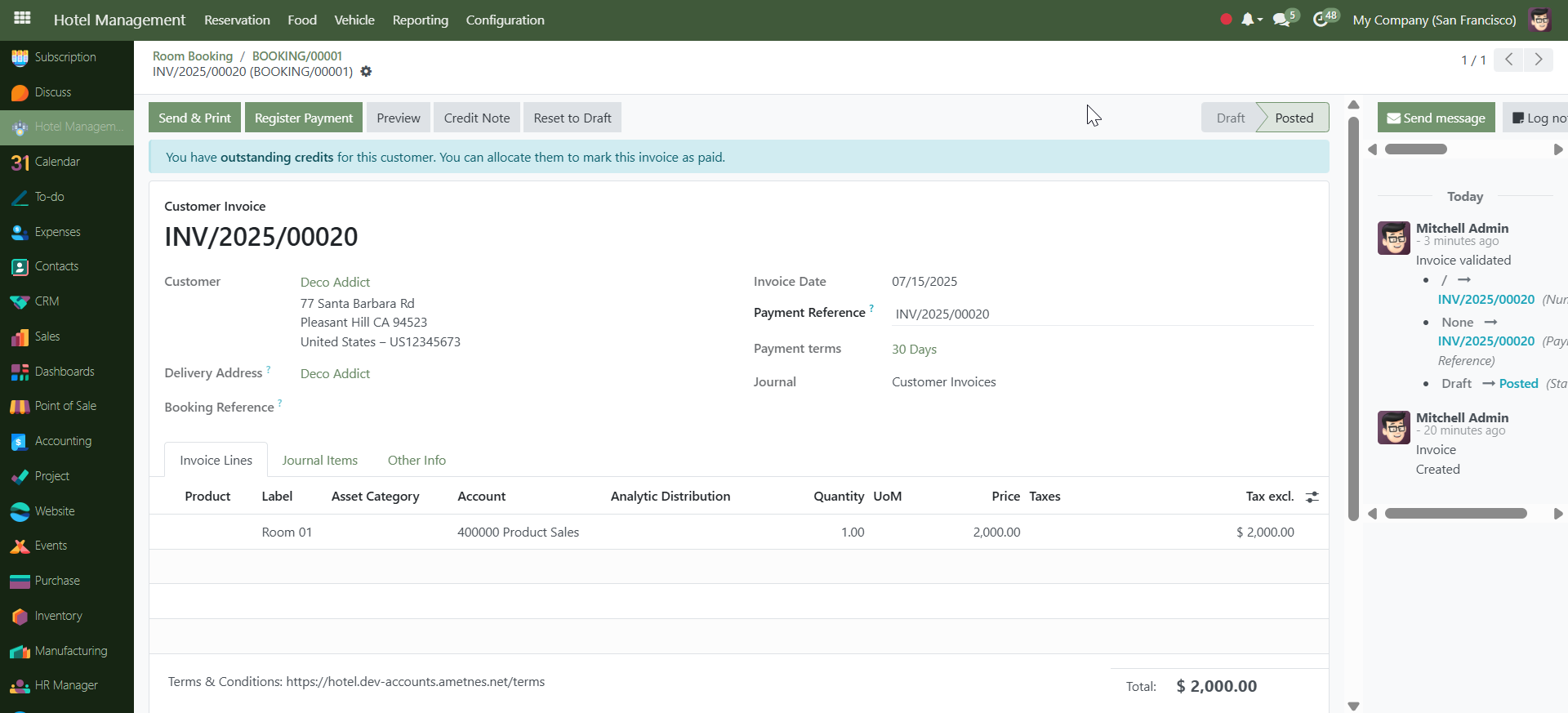Expand the Reservation menu
Viewport: 1568px width, 713px height.
click(237, 20)
